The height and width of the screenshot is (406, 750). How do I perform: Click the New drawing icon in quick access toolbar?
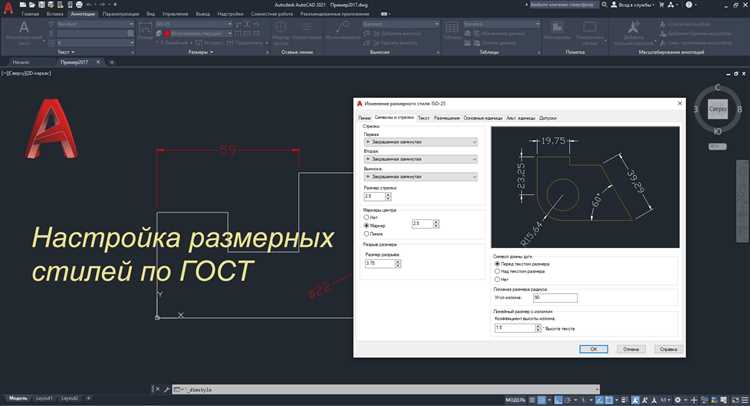coord(22,5)
